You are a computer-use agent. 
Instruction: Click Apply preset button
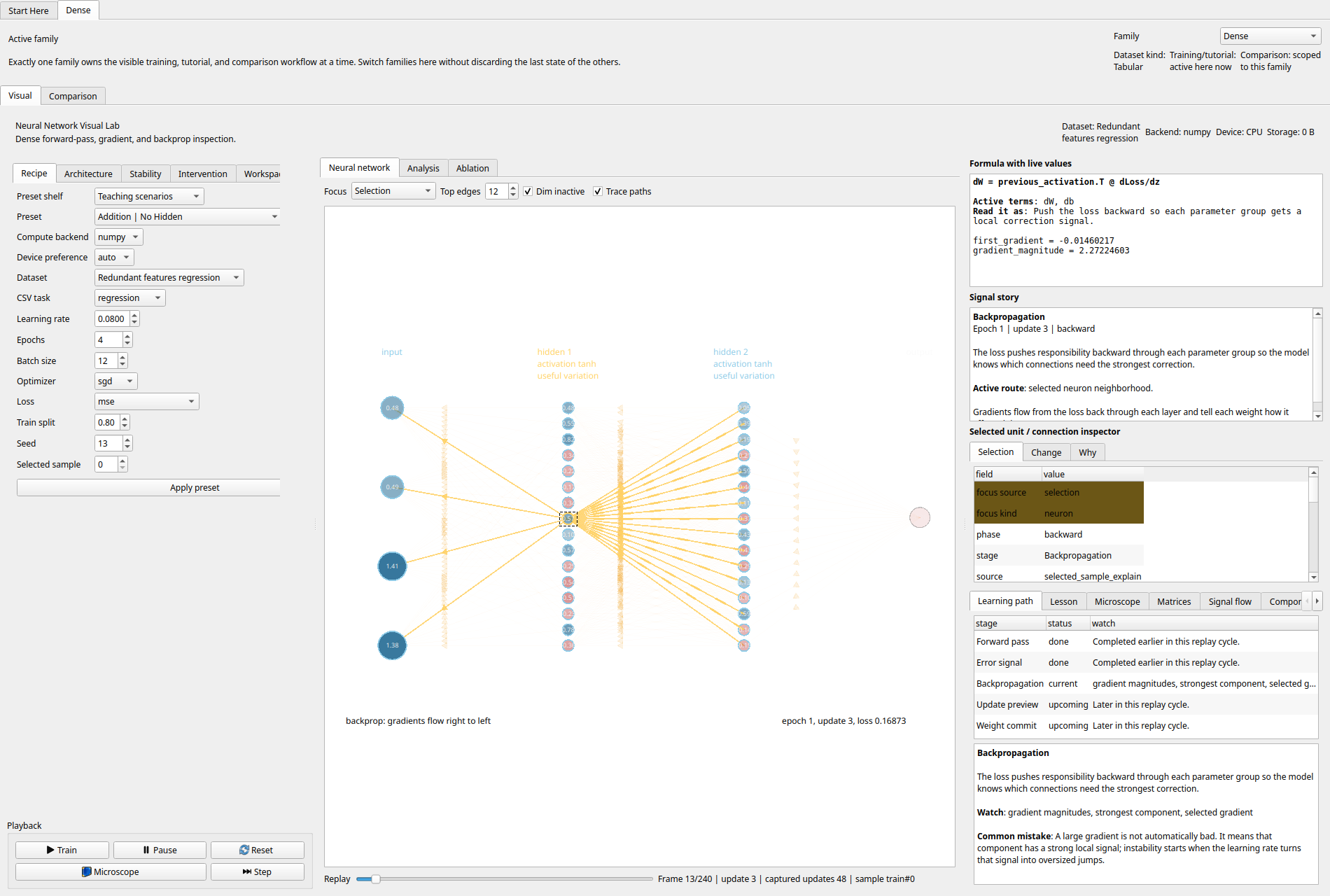[x=148, y=487]
